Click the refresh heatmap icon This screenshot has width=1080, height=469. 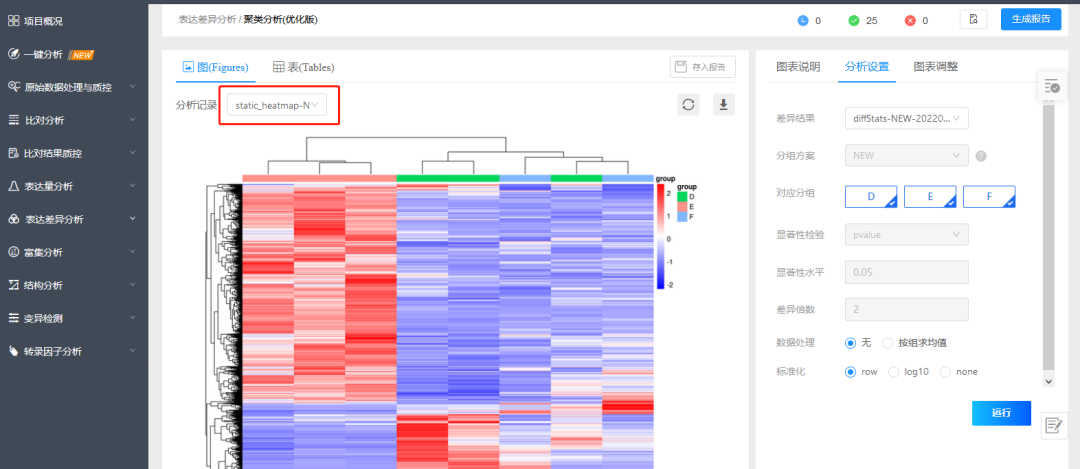[688, 105]
